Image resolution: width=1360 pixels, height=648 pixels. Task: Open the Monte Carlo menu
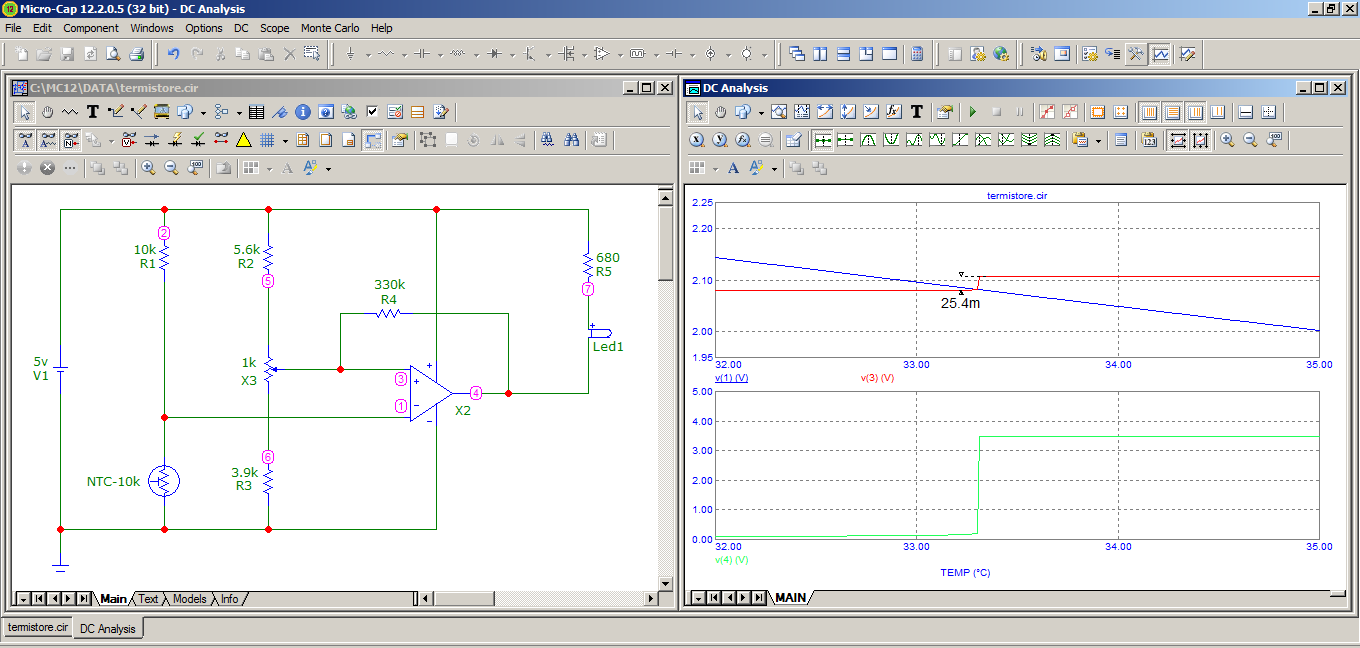pyautogui.click(x=330, y=28)
